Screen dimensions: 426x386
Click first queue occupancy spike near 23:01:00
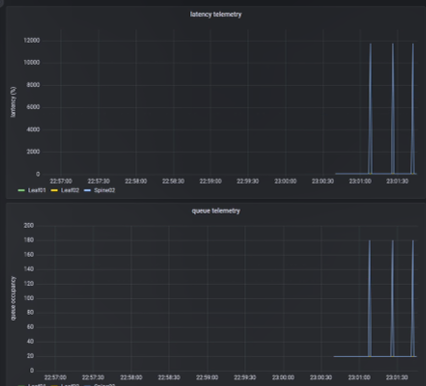coord(370,298)
